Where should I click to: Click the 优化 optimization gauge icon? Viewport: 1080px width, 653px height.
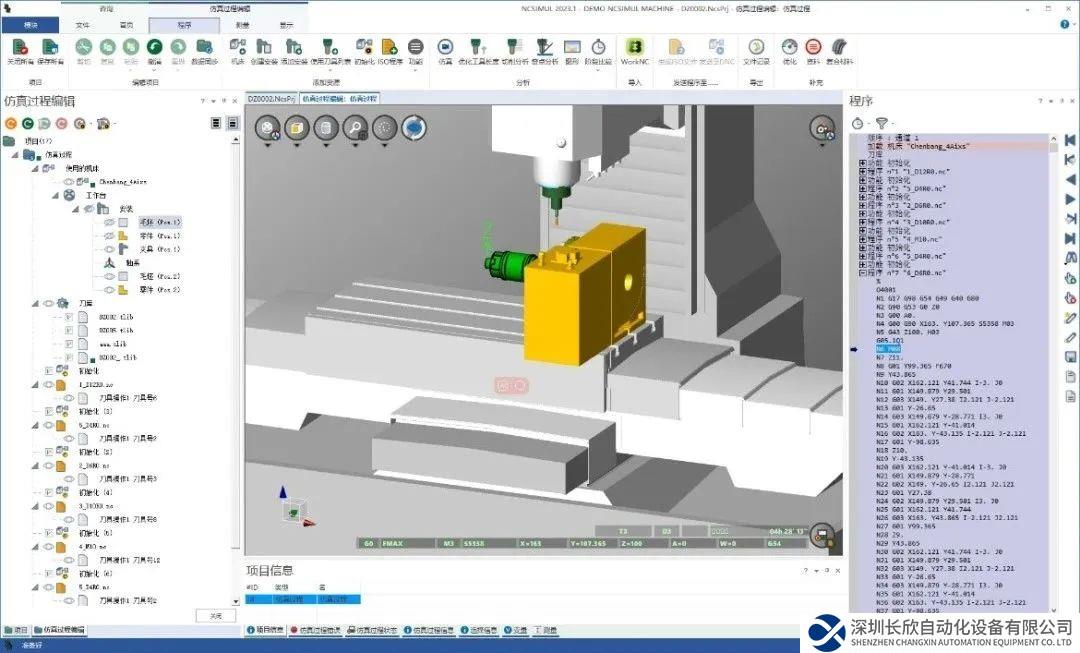click(789, 49)
